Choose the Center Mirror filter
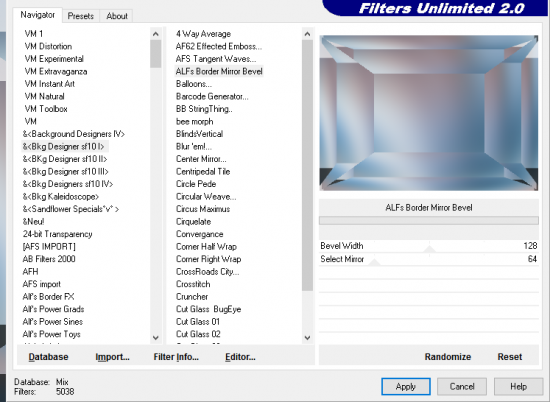 tap(201, 159)
